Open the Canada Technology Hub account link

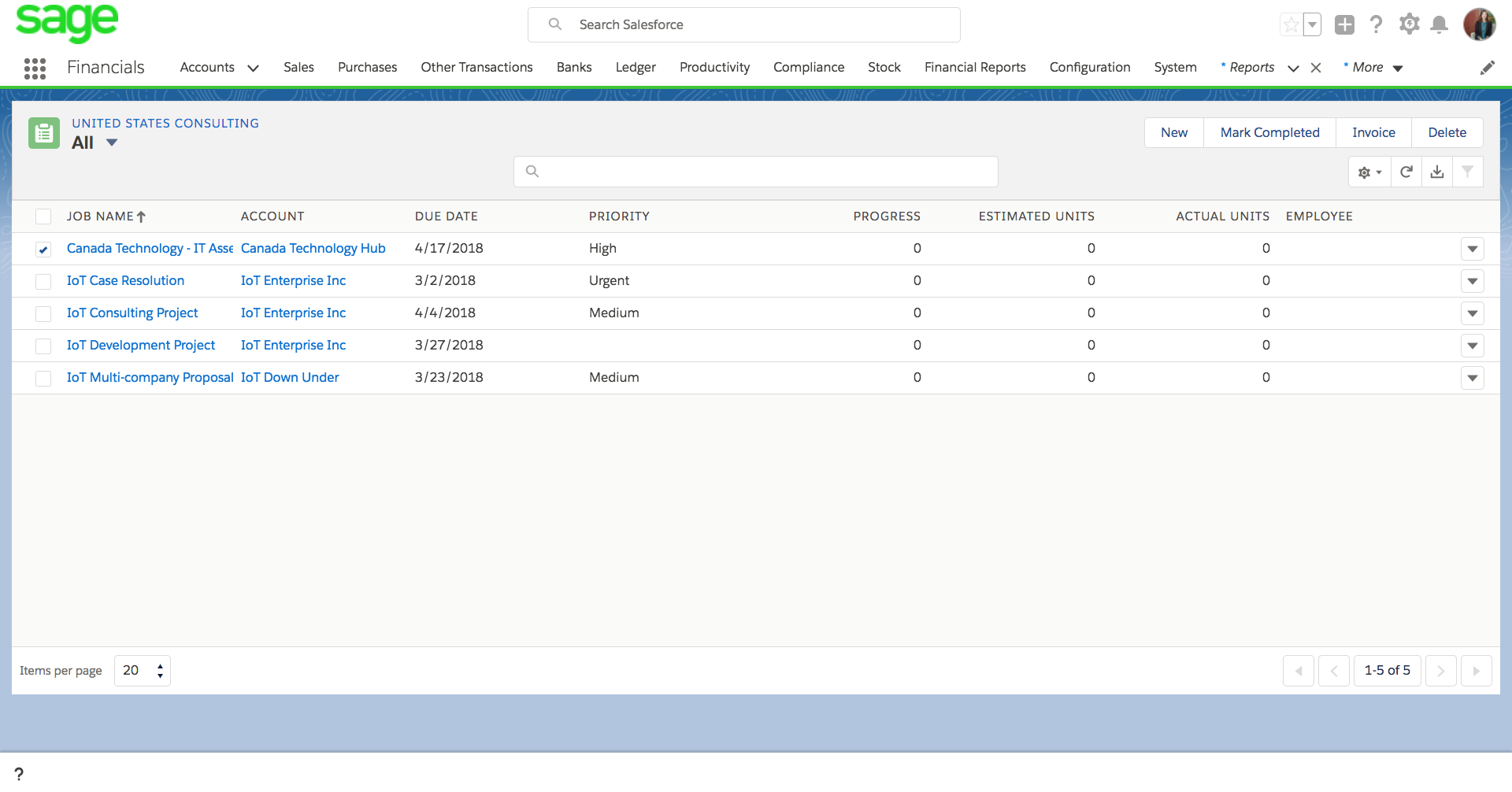pos(313,249)
